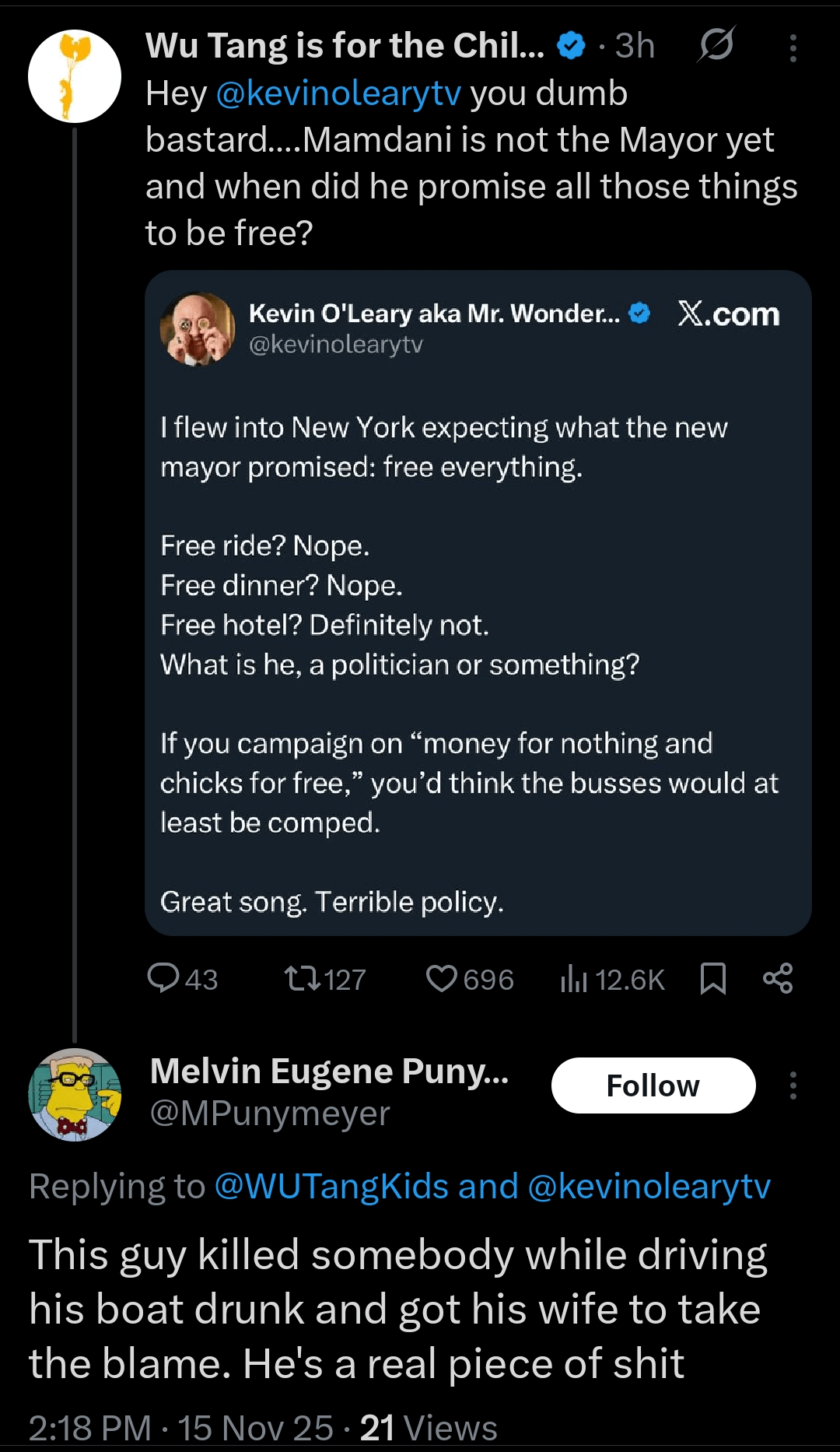Click the X.com logo in the quoted tweet
The image size is (840, 1452).
click(729, 314)
